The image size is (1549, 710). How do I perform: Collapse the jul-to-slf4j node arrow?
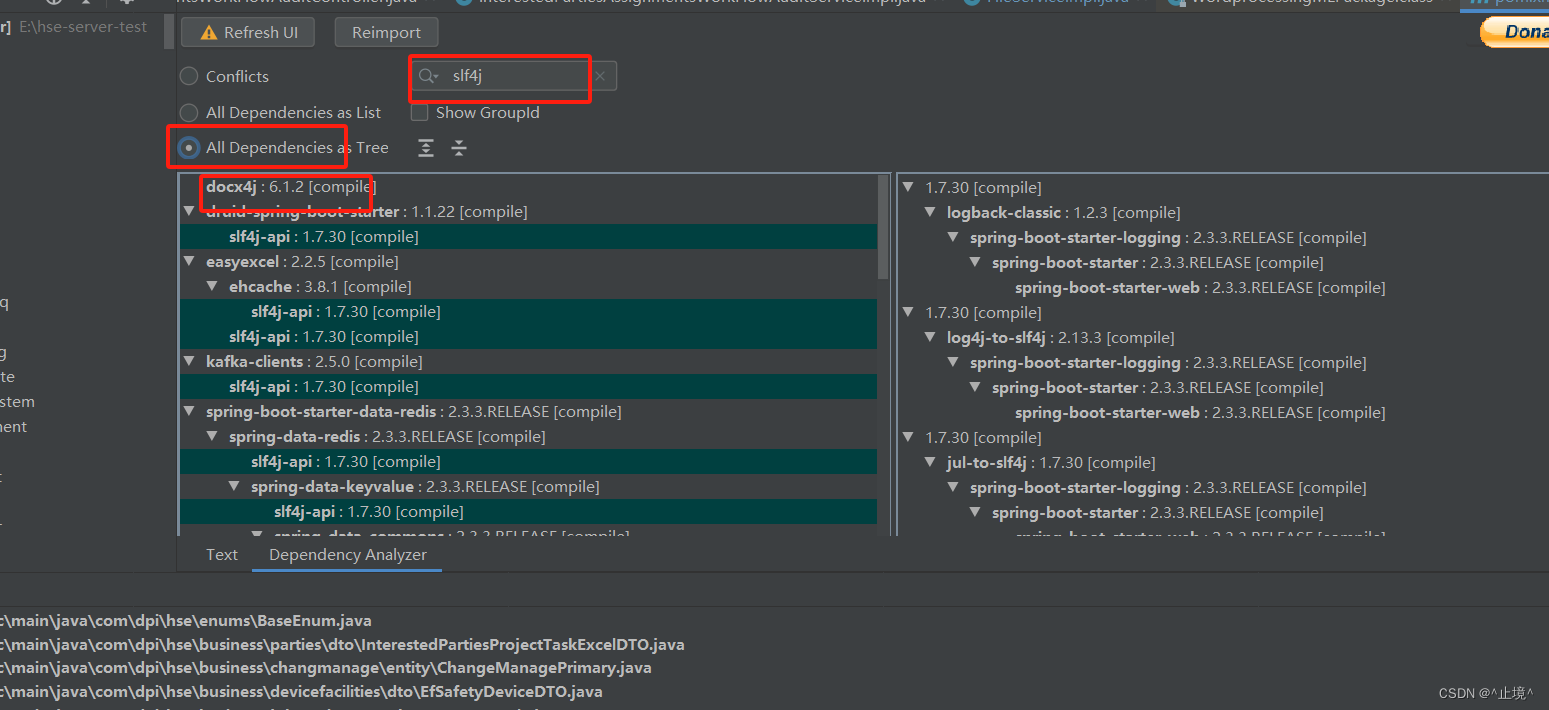coord(930,462)
